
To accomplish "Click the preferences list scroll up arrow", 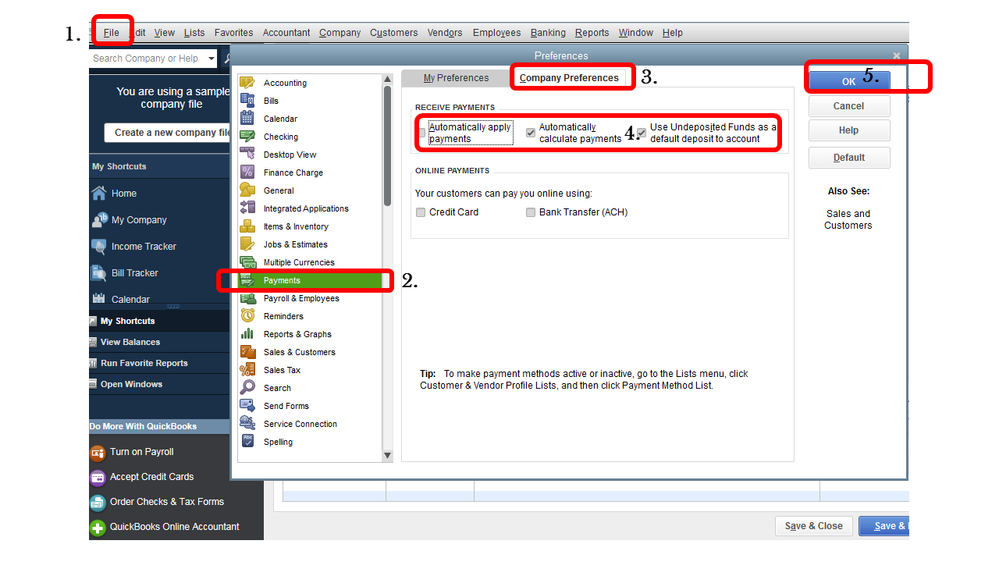I will pyautogui.click(x=387, y=79).
